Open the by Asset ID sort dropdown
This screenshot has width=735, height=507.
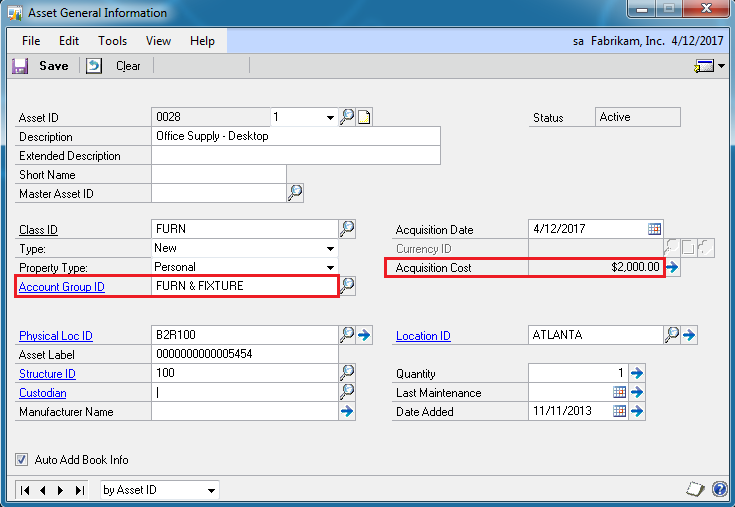[211, 490]
